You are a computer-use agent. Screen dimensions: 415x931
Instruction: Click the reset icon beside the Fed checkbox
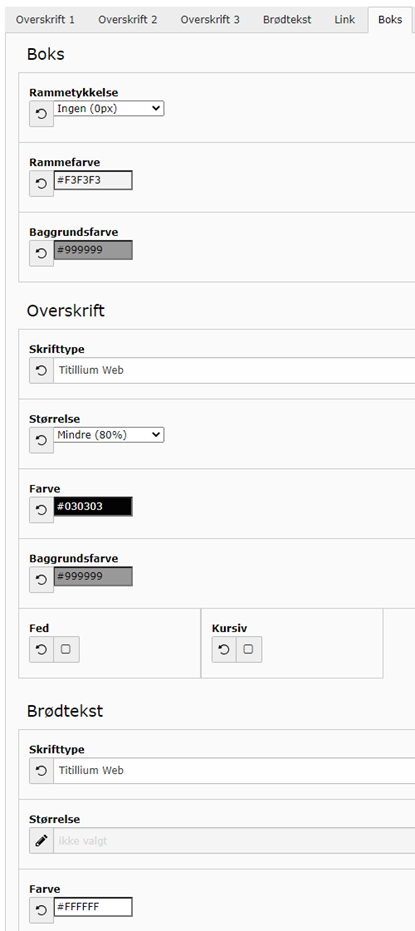(42, 650)
